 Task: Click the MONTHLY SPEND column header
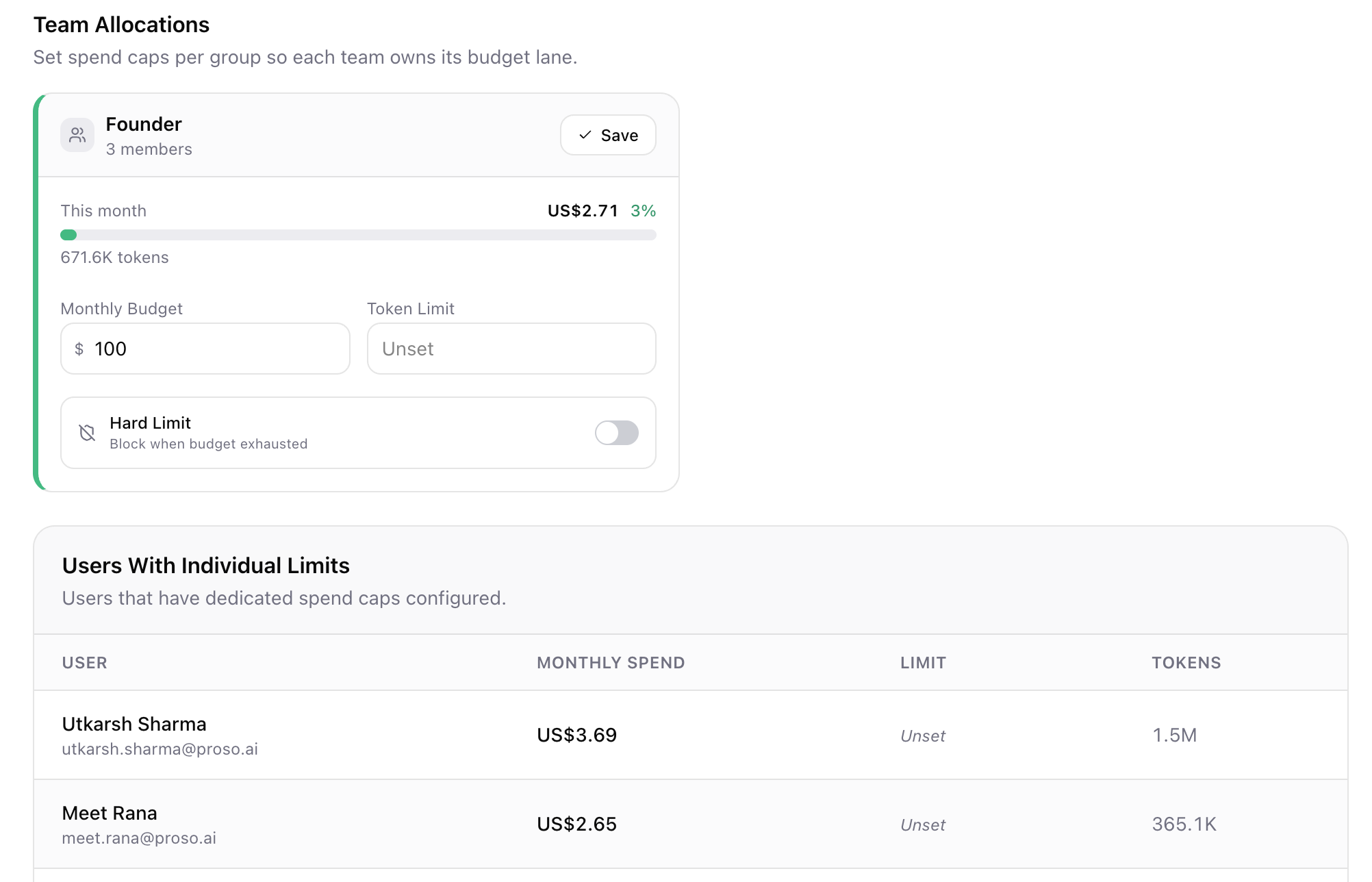pyautogui.click(x=611, y=663)
